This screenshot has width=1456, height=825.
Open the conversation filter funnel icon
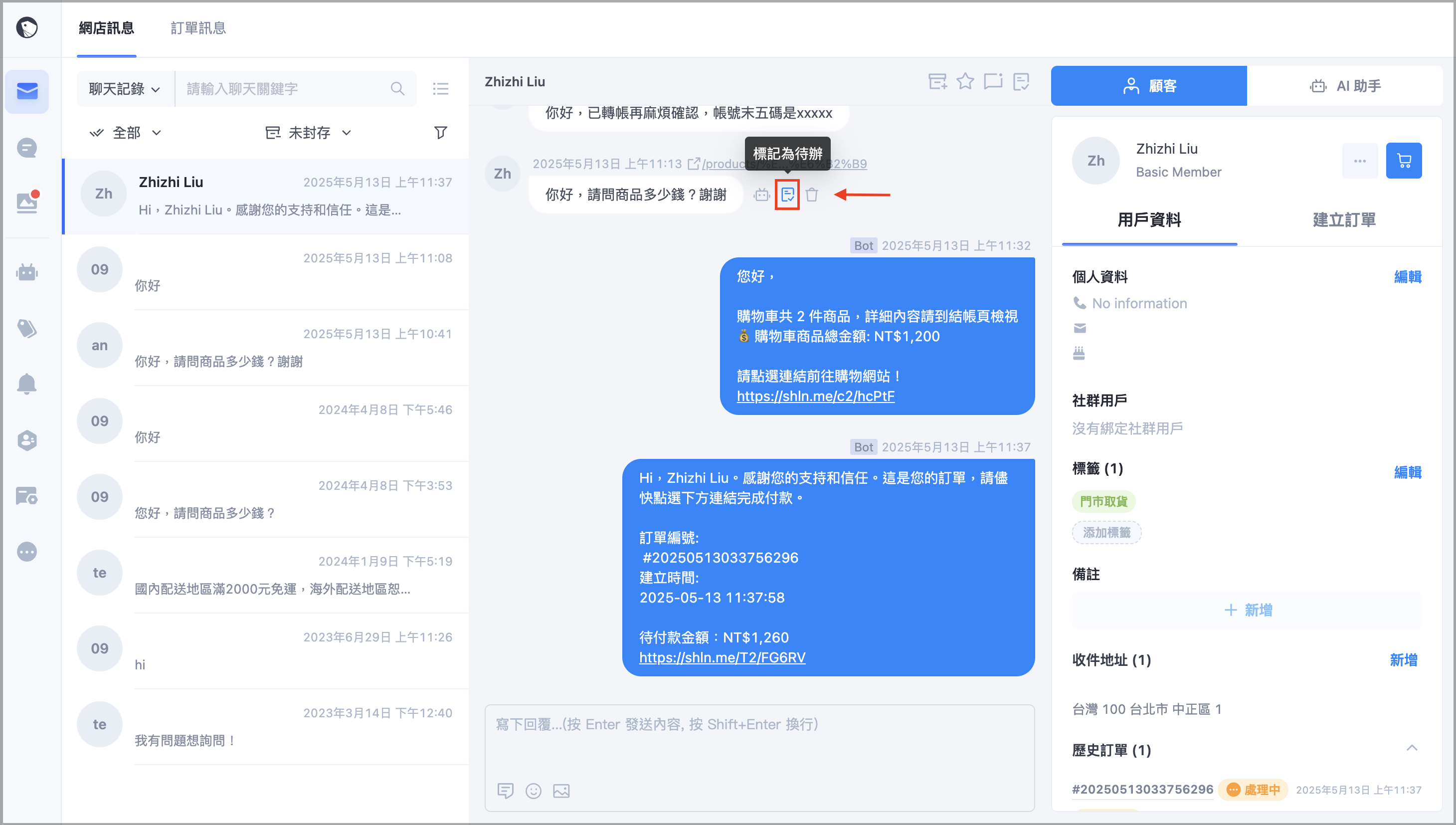441,133
